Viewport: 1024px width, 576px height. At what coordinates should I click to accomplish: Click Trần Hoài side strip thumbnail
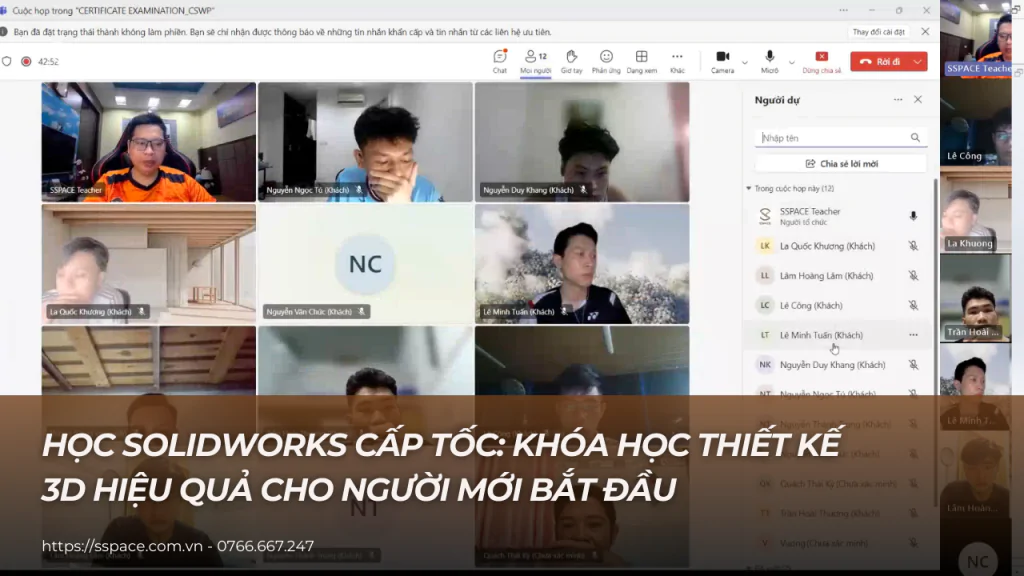click(x=976, y=298)
